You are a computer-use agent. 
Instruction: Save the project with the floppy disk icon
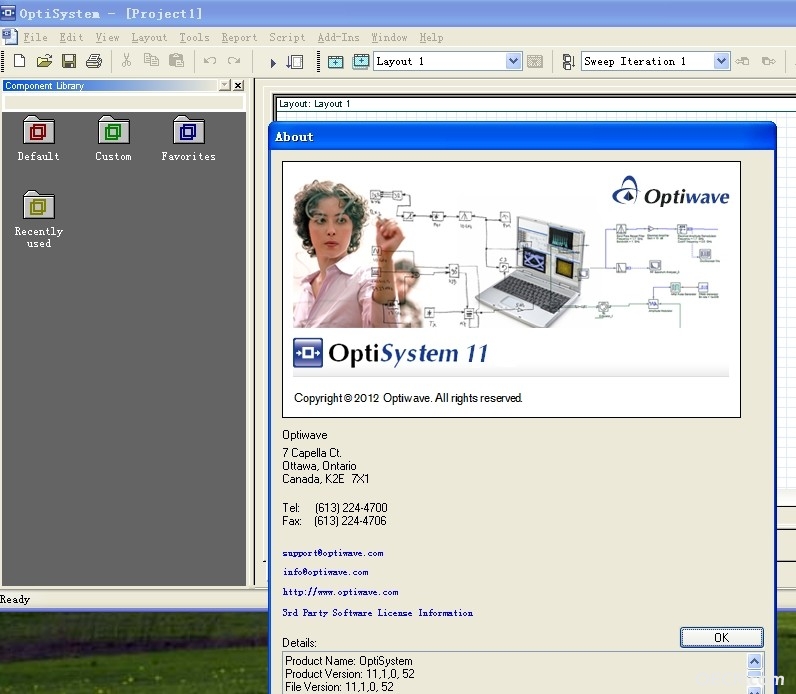(69, 61)
